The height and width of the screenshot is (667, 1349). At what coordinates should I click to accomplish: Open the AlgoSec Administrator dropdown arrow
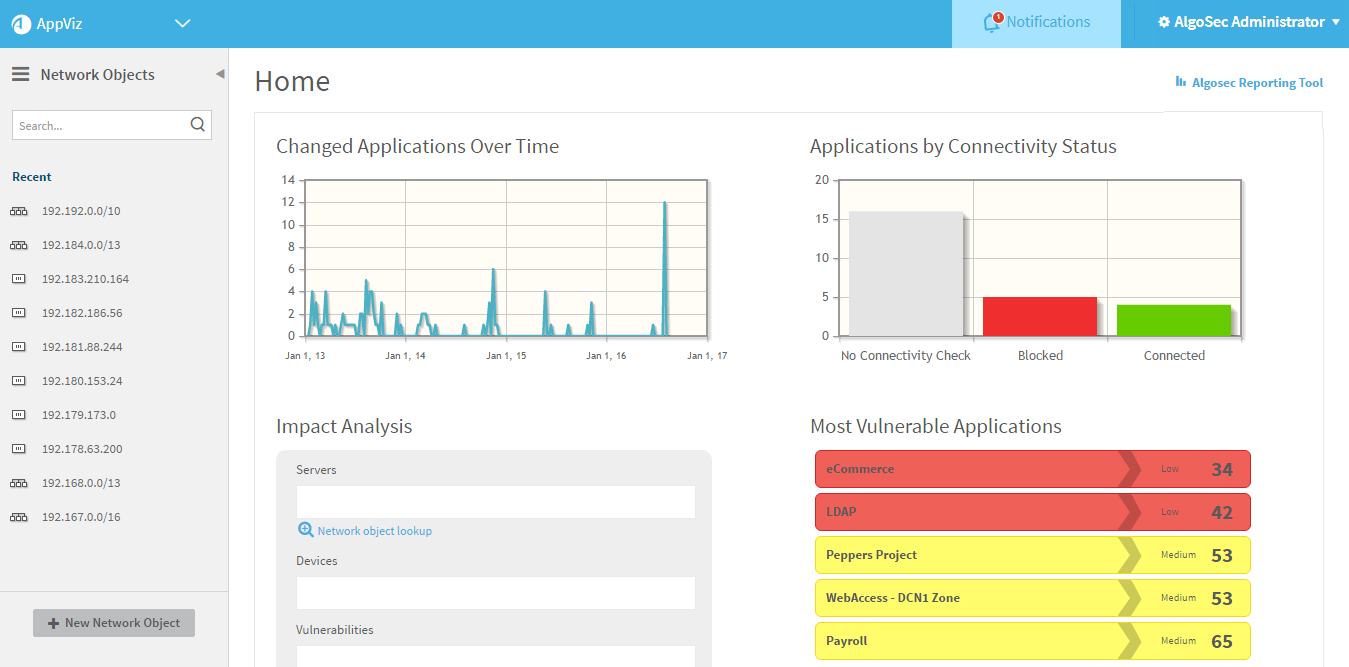[1336, 22]
